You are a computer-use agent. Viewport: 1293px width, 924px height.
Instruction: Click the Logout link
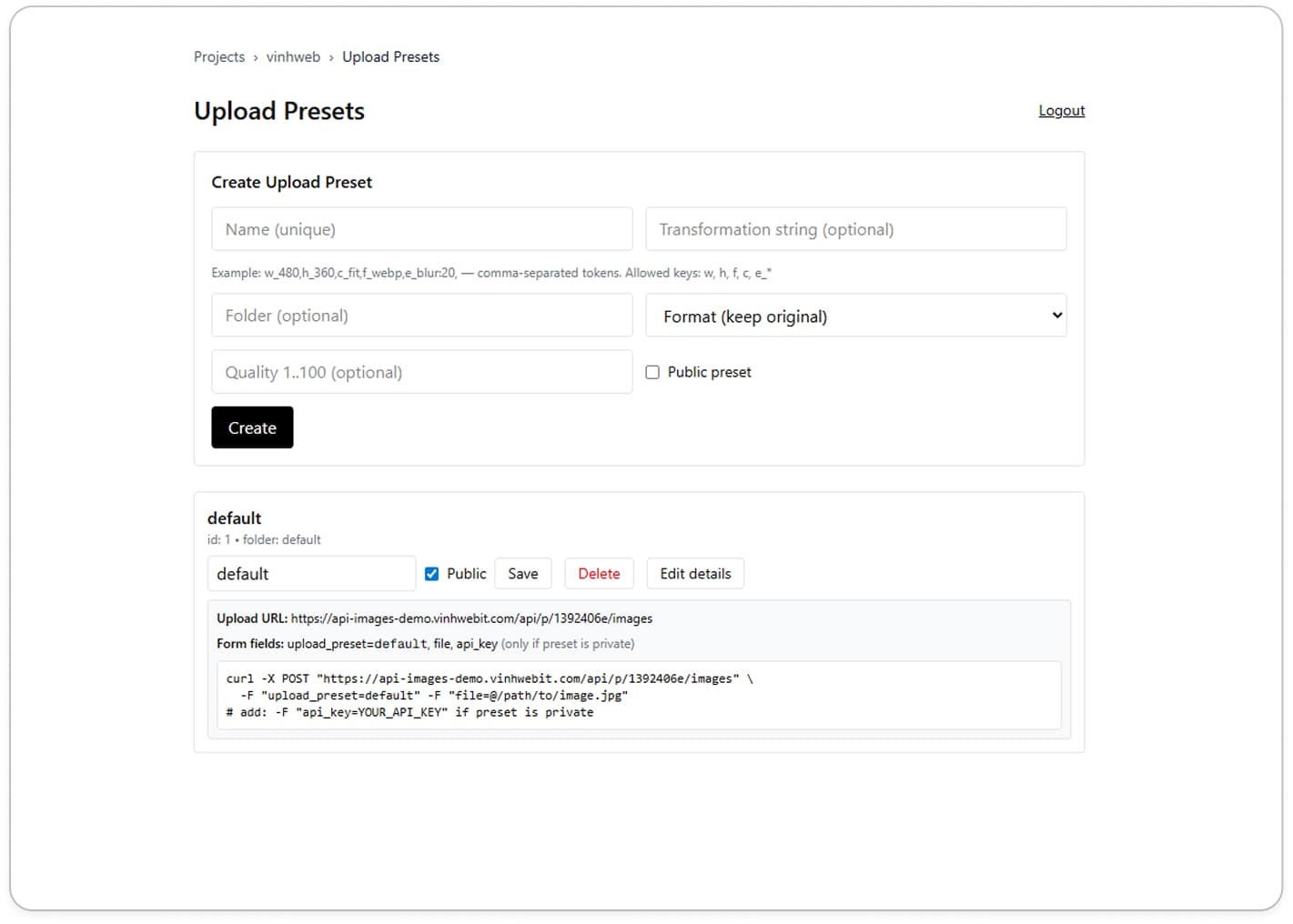[1061, 110]
